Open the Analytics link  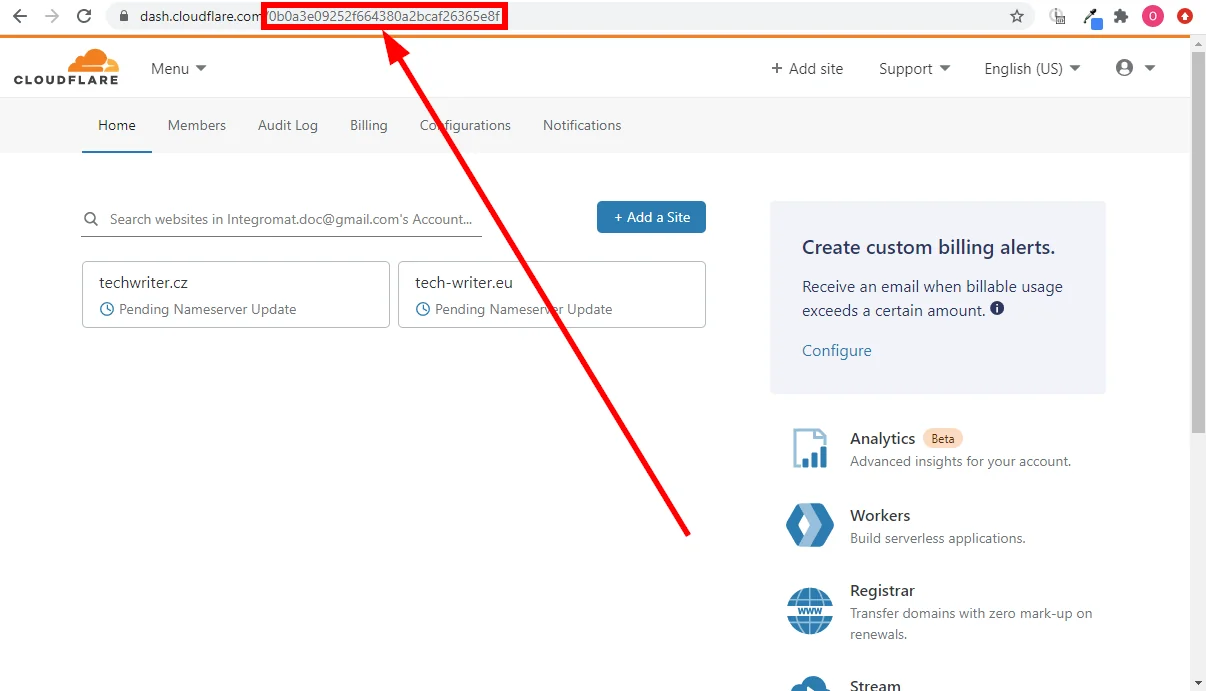882,438
